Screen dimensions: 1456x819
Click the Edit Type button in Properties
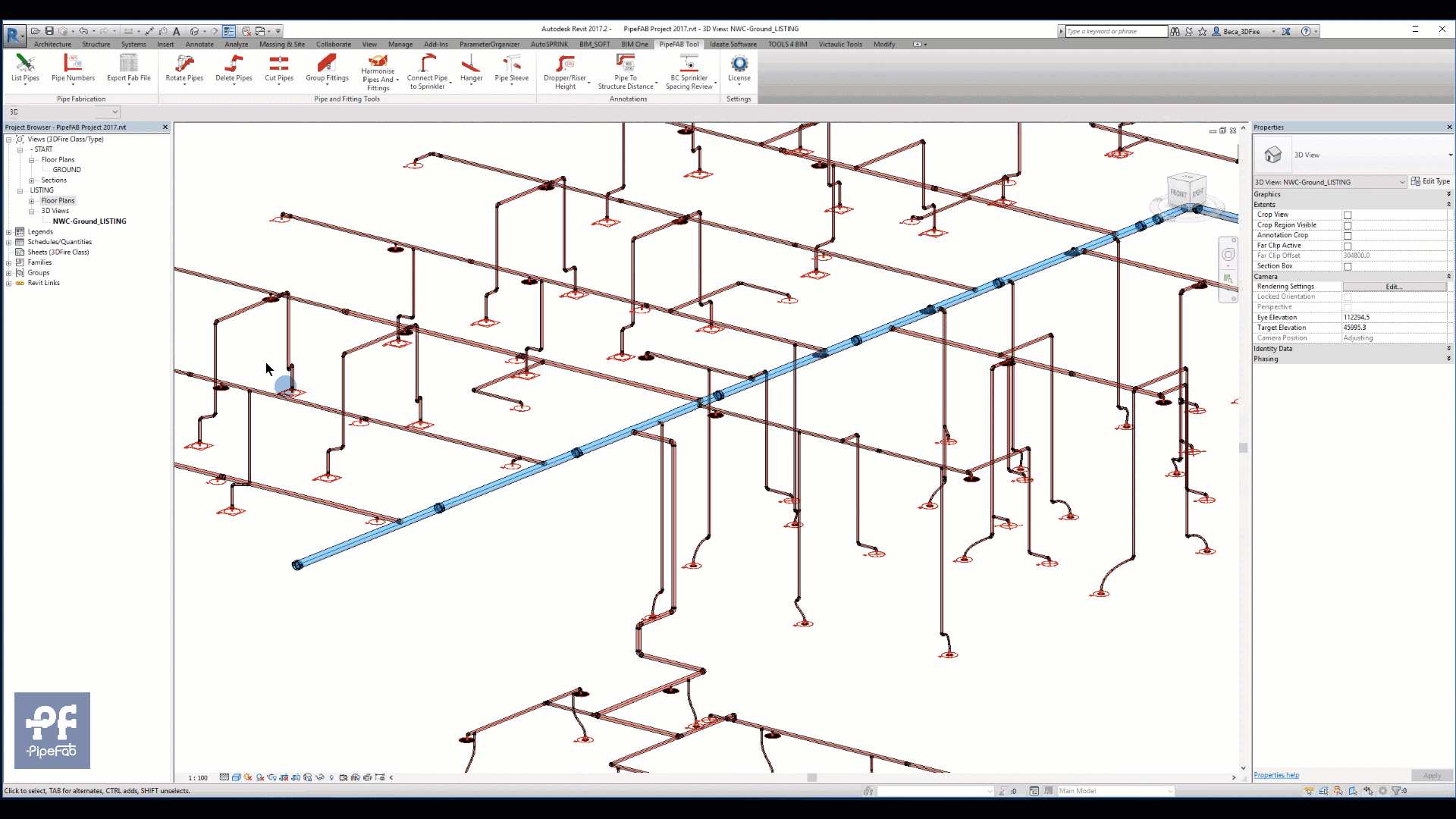[x=1432, y=181]
